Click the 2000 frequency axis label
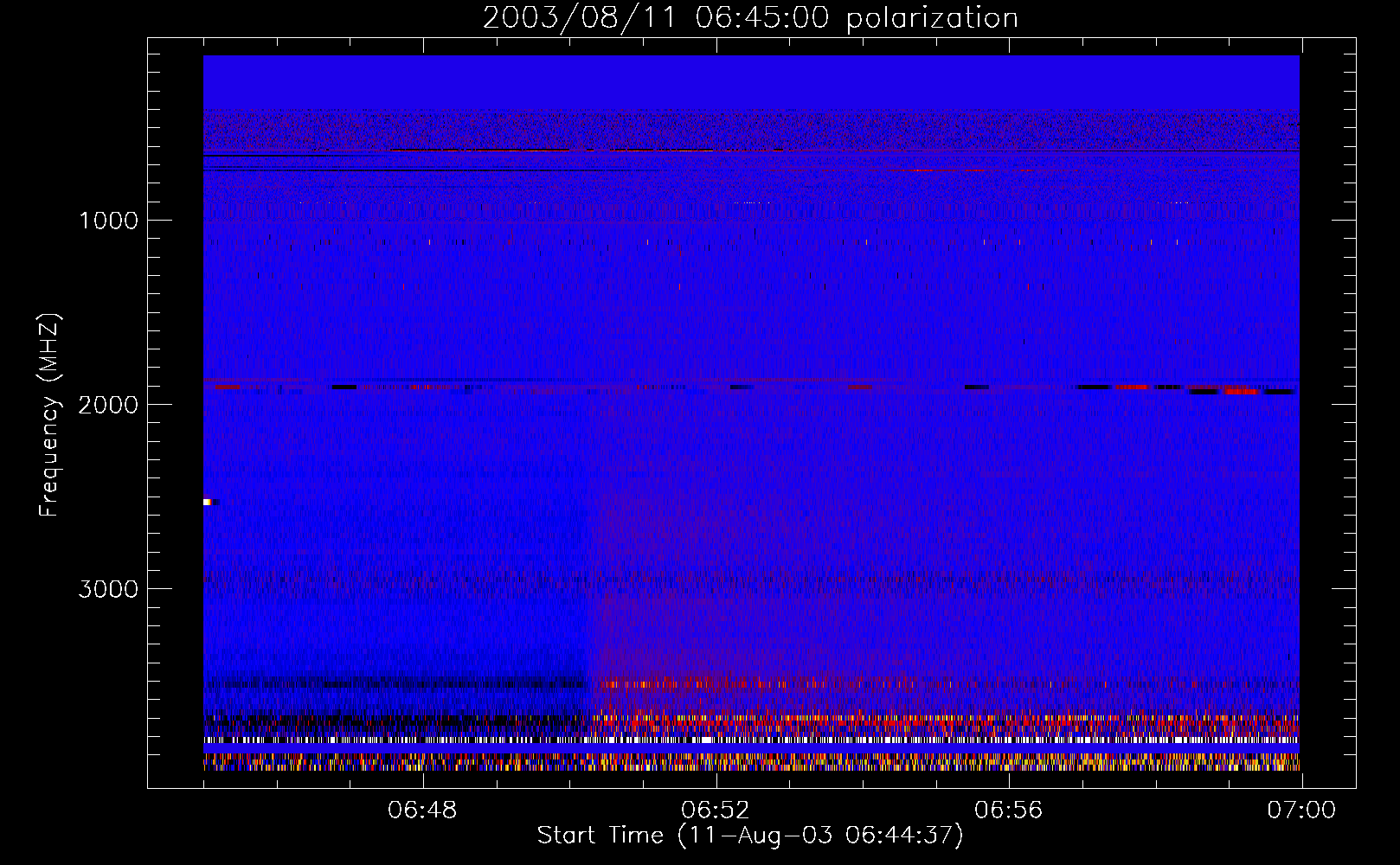The width and height of the screenshot is (1400, 865). pyautogui.click(x=108, y=405)
